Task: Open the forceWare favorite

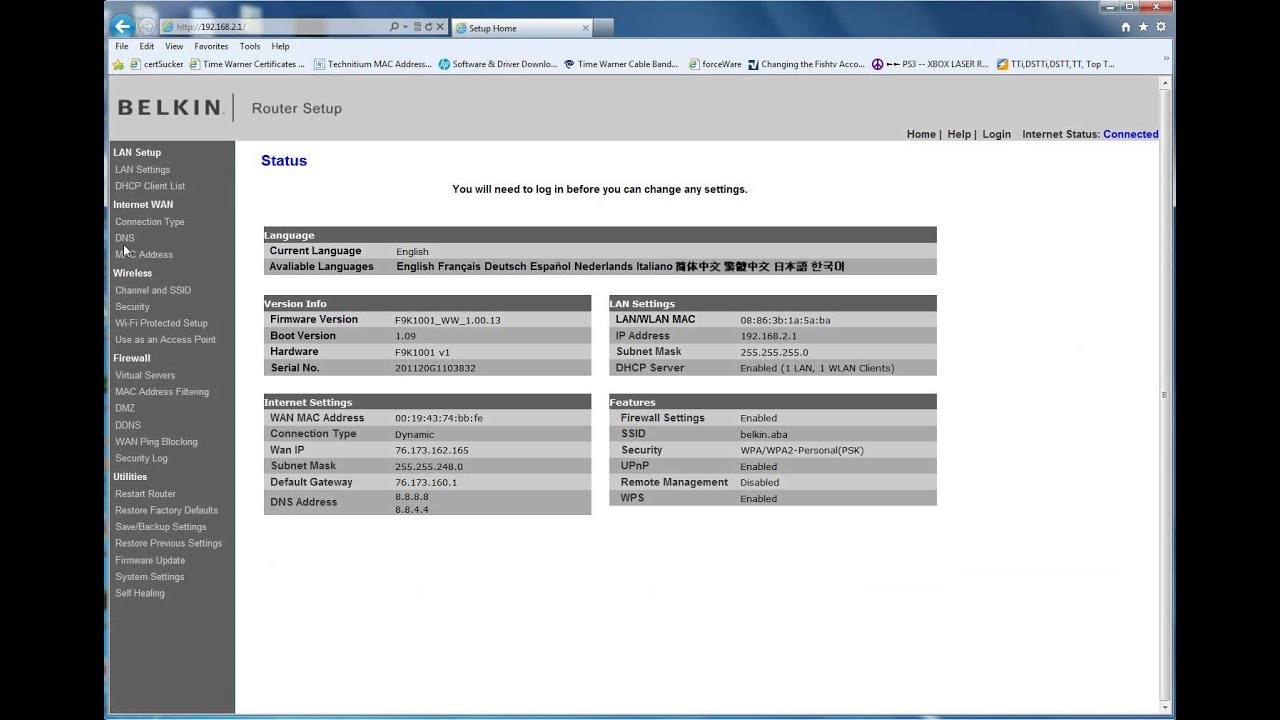Action: pyautogui.click(x=715, y=64)
